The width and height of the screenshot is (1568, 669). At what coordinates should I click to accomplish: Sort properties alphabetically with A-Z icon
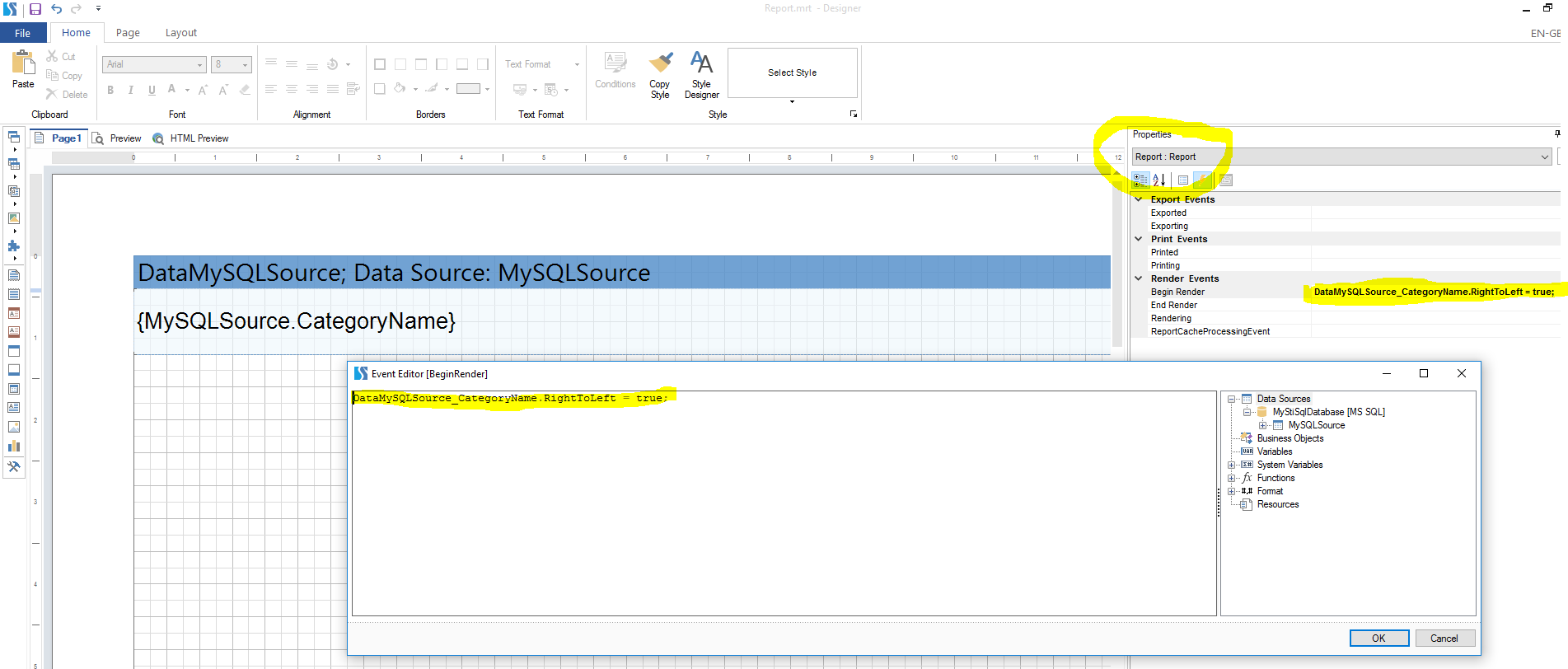tap(1159, 180)
